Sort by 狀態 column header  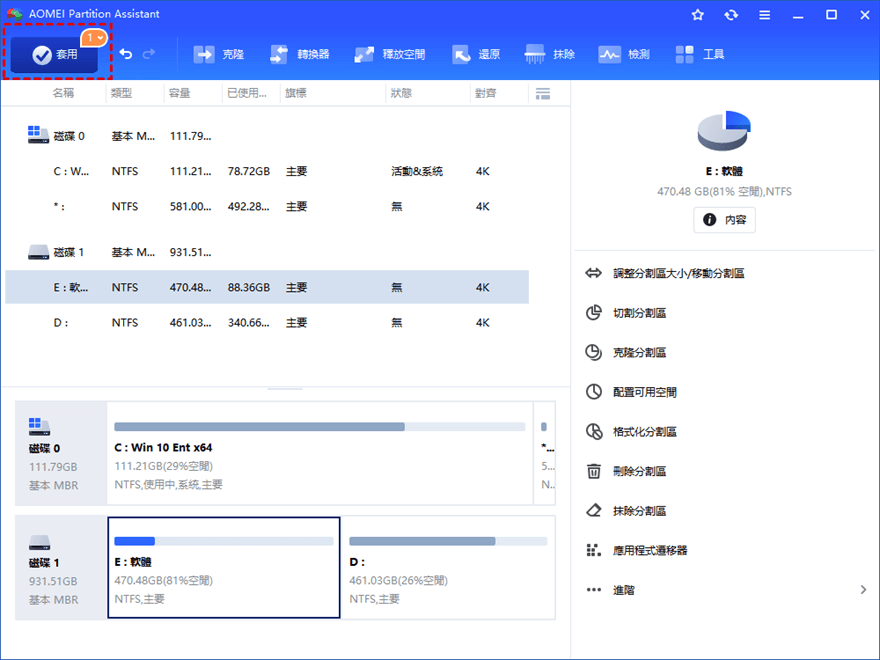click(x=401, y=93)
